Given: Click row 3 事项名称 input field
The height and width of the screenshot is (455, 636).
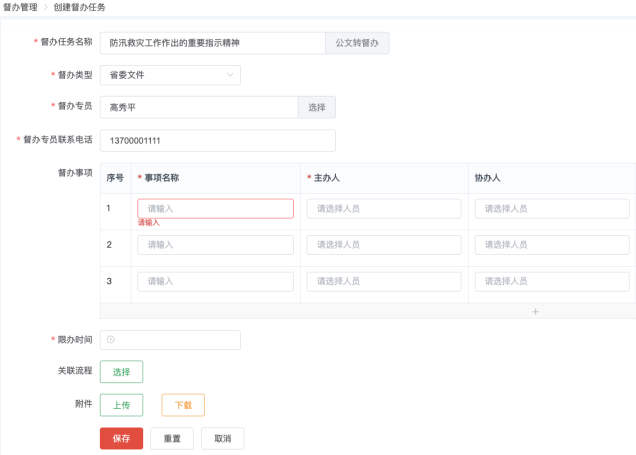Looking at the screenshot, I should click(215, 281).
